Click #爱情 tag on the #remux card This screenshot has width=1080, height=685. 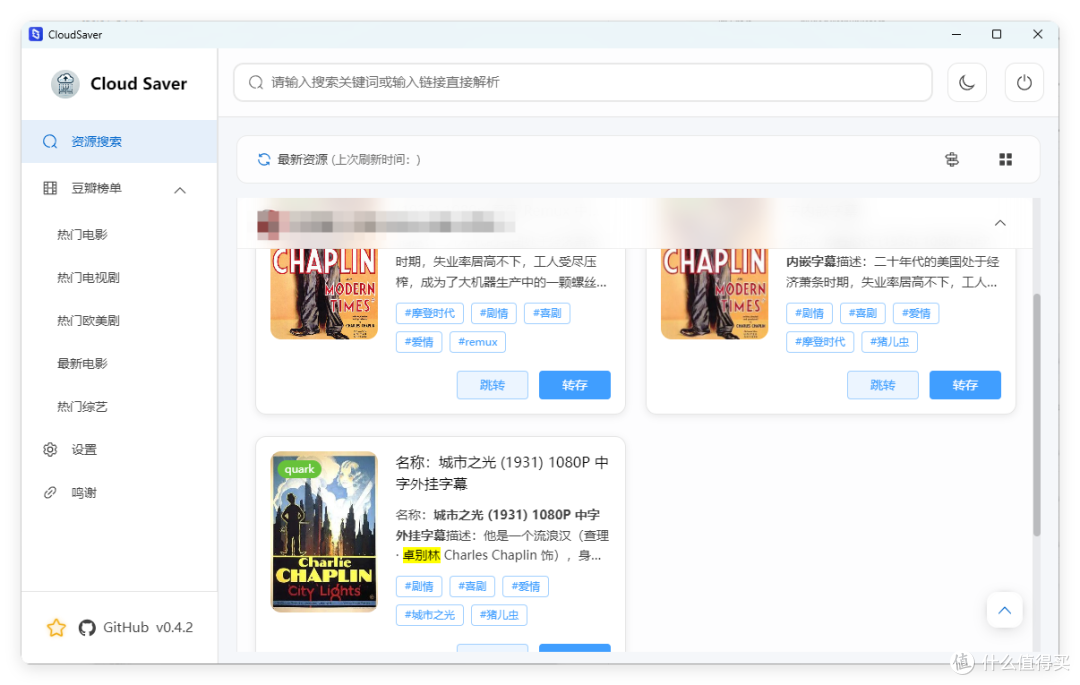coord(419,342)
